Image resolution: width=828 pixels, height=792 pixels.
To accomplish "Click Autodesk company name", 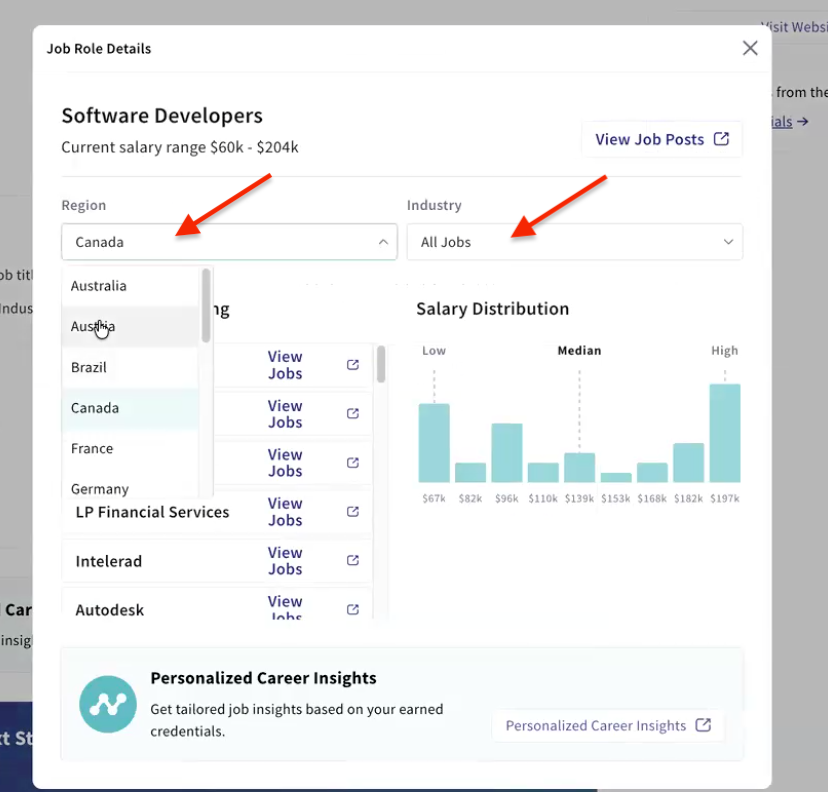I will click(109, 610).
